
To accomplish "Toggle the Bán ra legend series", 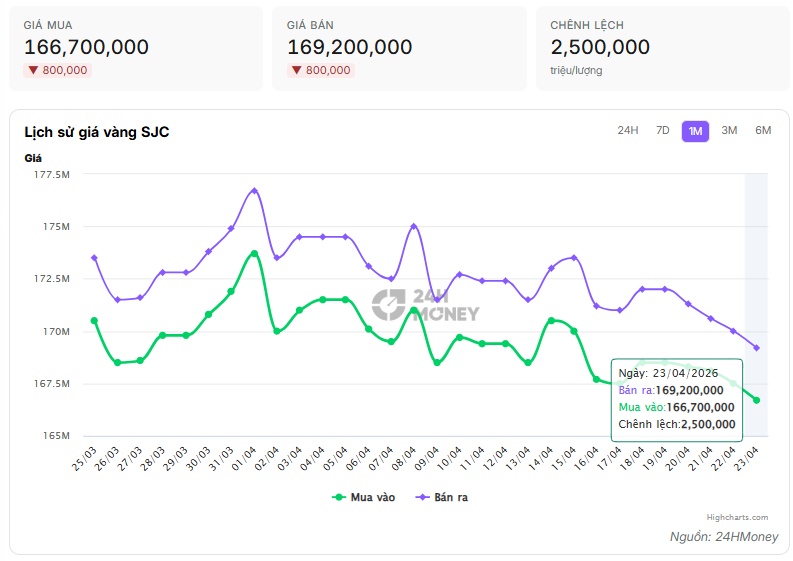I will (x=442, y=497).
